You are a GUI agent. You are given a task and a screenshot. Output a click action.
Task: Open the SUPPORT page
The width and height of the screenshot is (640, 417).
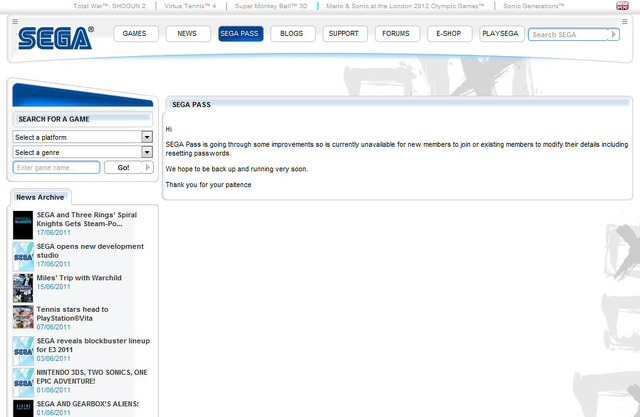[x=345, y=33]
